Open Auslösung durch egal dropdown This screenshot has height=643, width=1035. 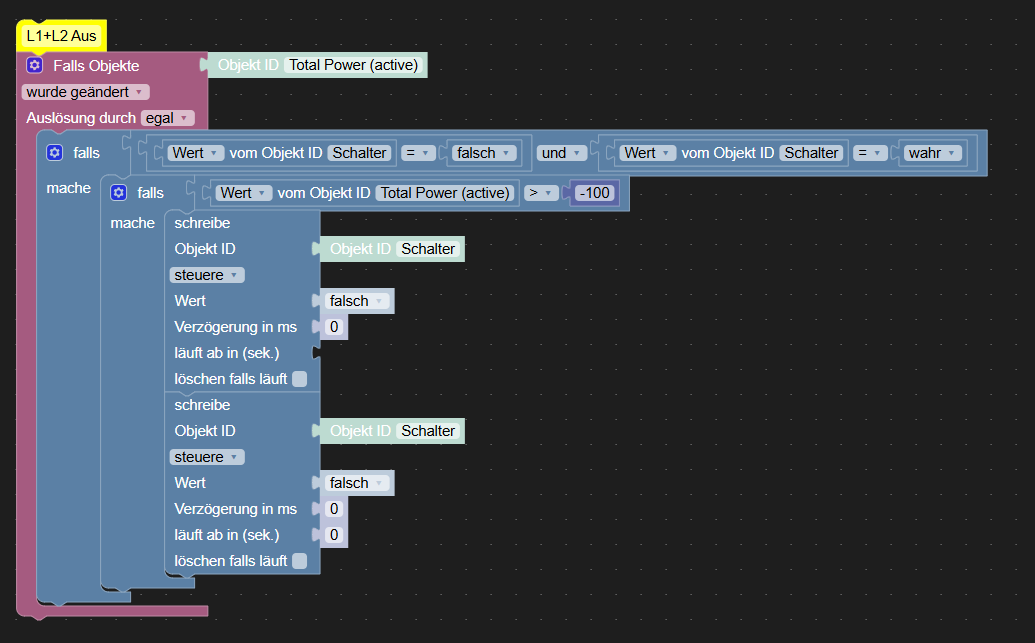point(168,118)
